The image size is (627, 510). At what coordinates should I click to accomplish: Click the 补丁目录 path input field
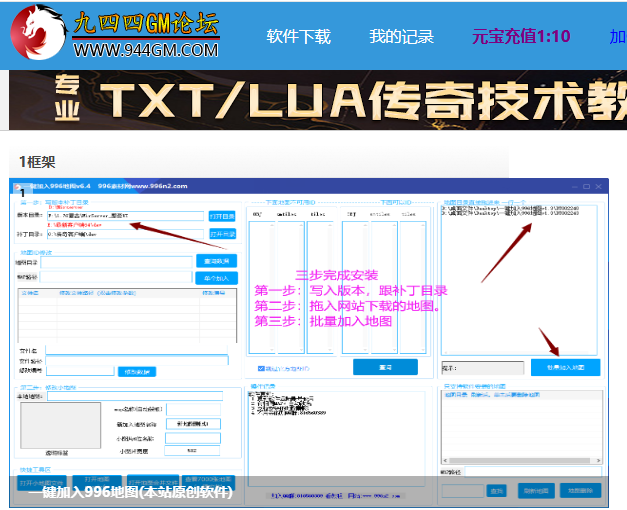[x=126, y=234]
